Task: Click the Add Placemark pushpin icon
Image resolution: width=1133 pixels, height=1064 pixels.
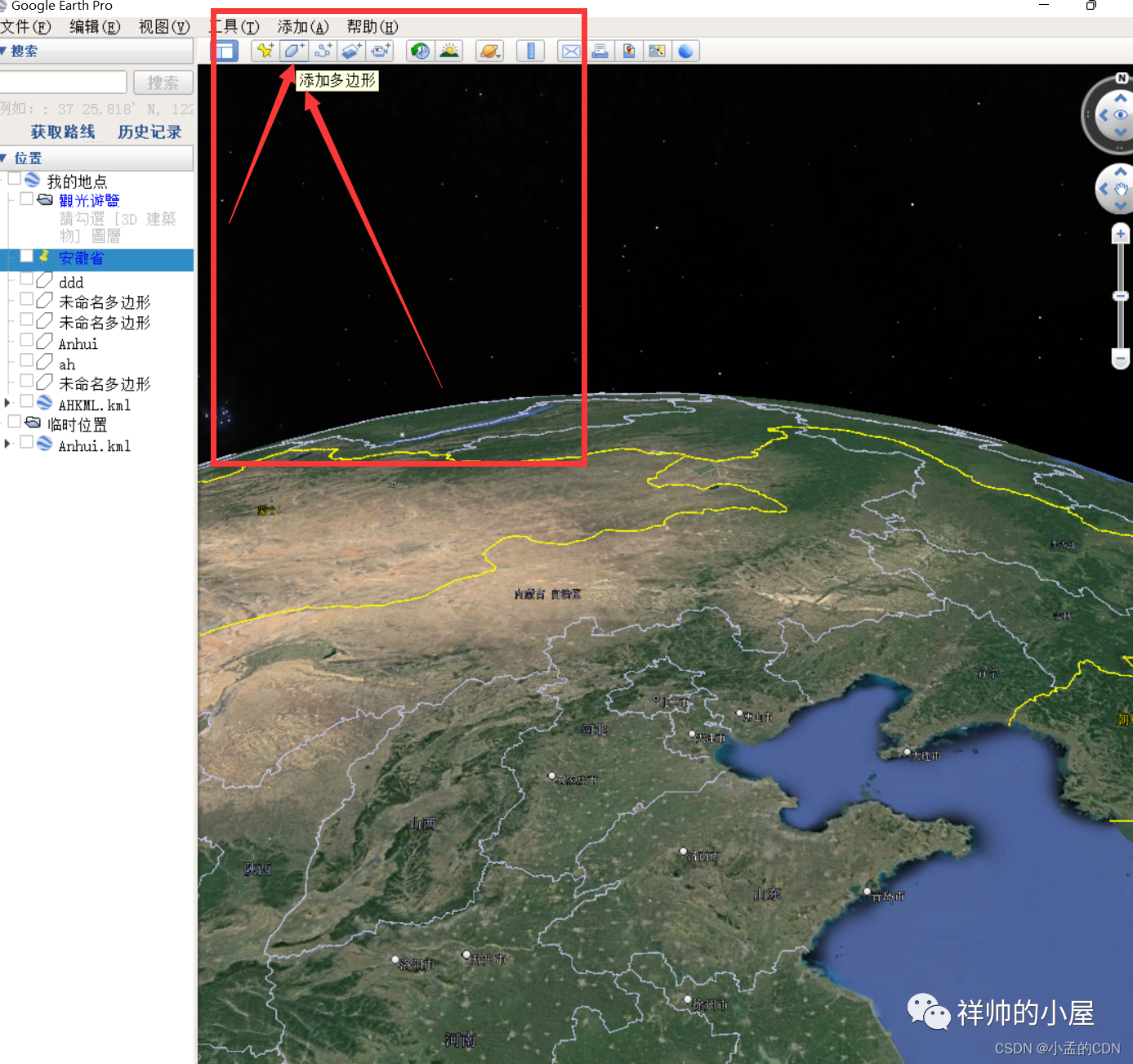Action: pos(265,51)
